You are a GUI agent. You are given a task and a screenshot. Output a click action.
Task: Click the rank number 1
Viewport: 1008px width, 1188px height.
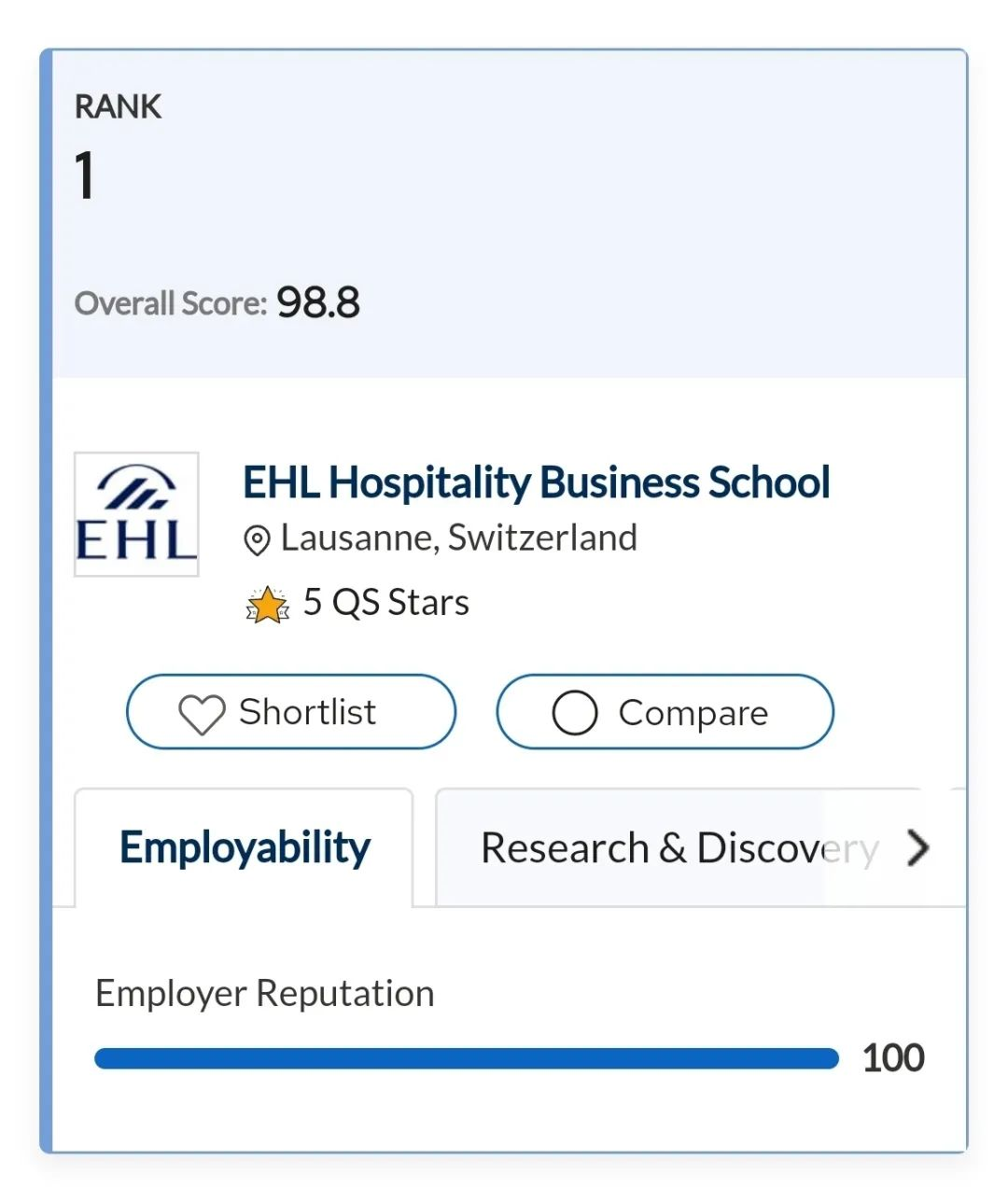coord(85,175)
